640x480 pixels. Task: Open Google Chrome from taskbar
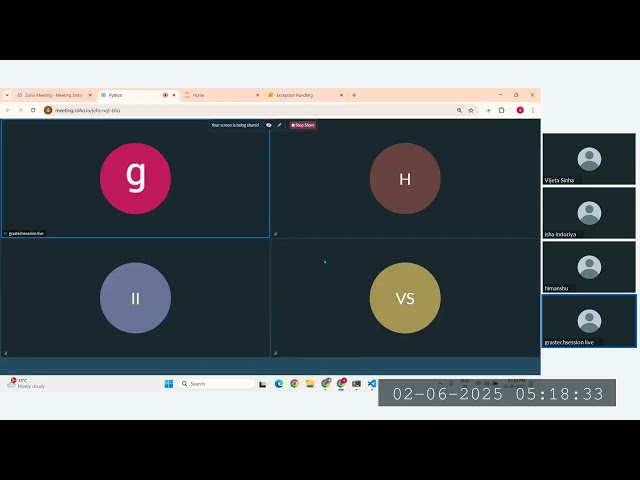[x=294, y=384]
